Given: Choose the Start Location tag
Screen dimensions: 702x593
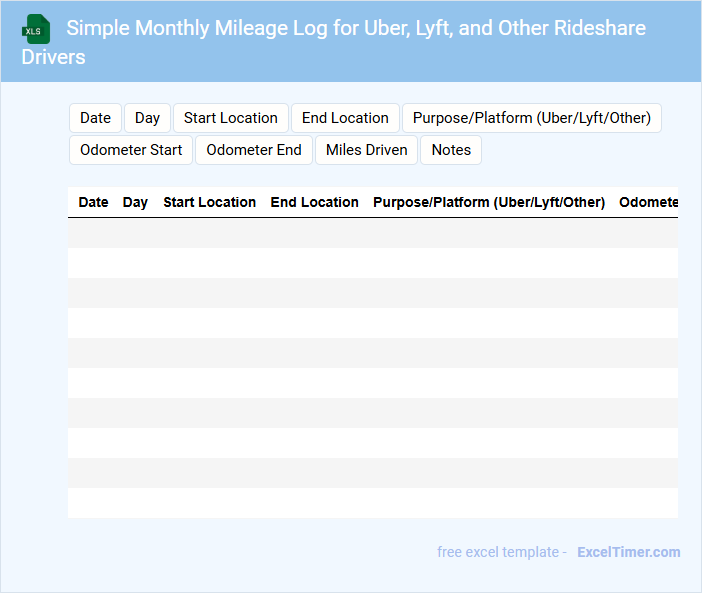Looking at the screenshot, I should pyautogui.click(x=231, y=118).
